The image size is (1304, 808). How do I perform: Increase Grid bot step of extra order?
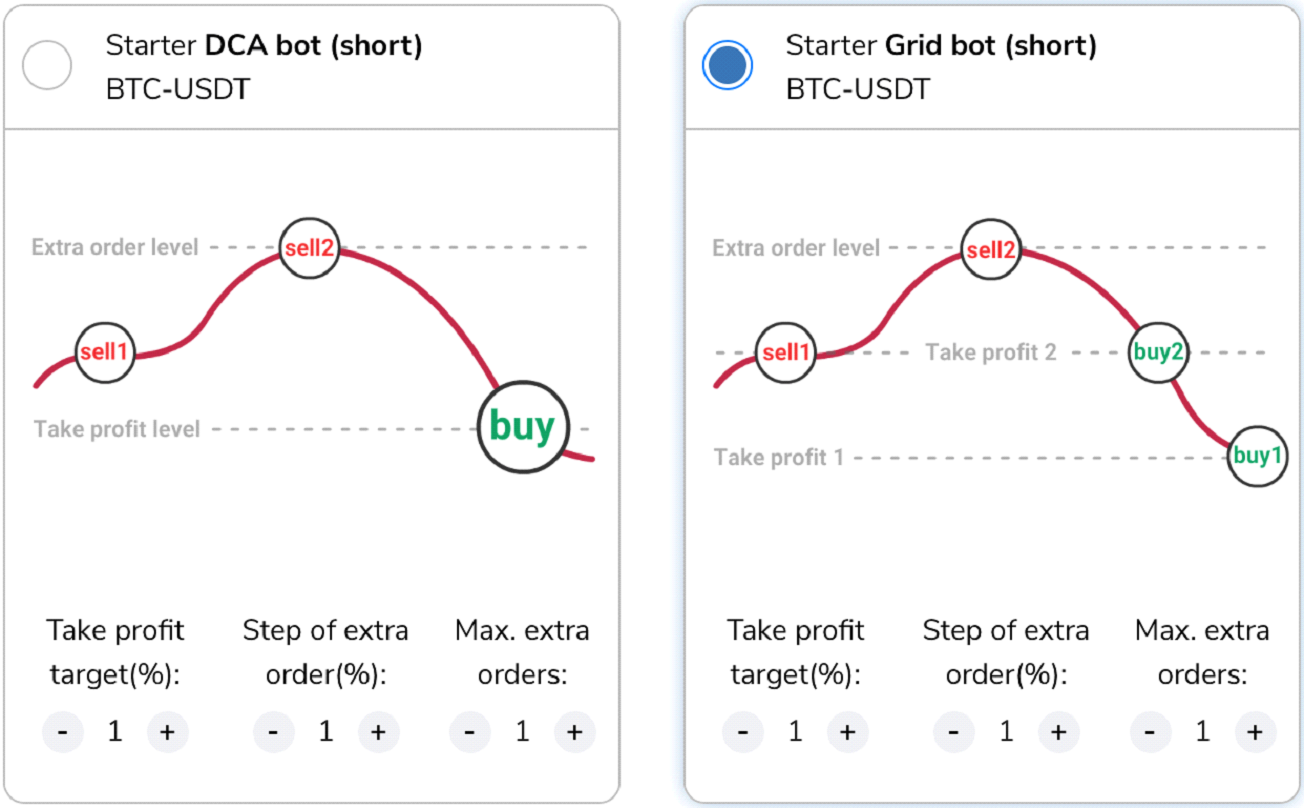1058,732
